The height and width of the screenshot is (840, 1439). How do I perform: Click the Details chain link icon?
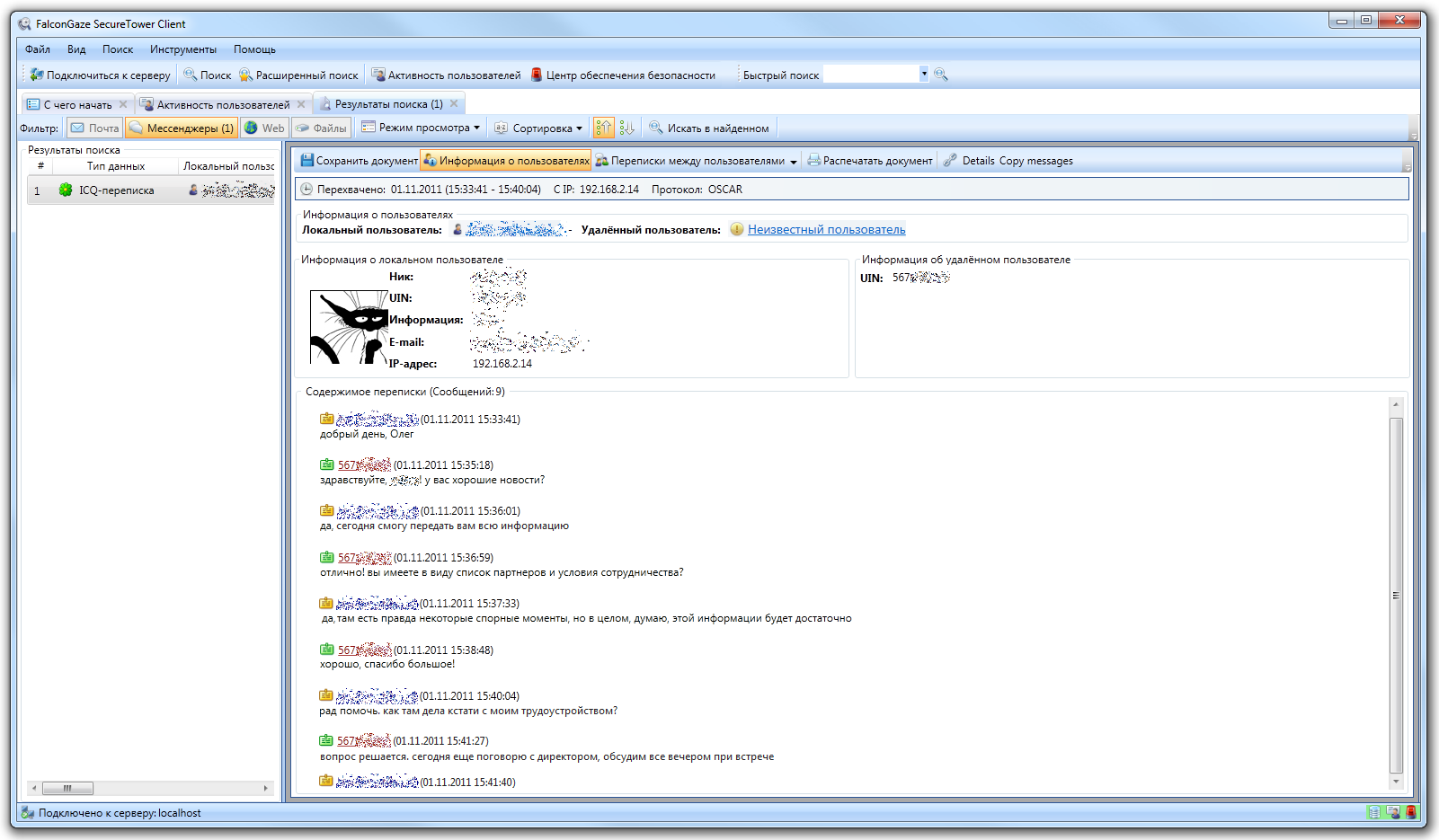click(x=950, y=160)
